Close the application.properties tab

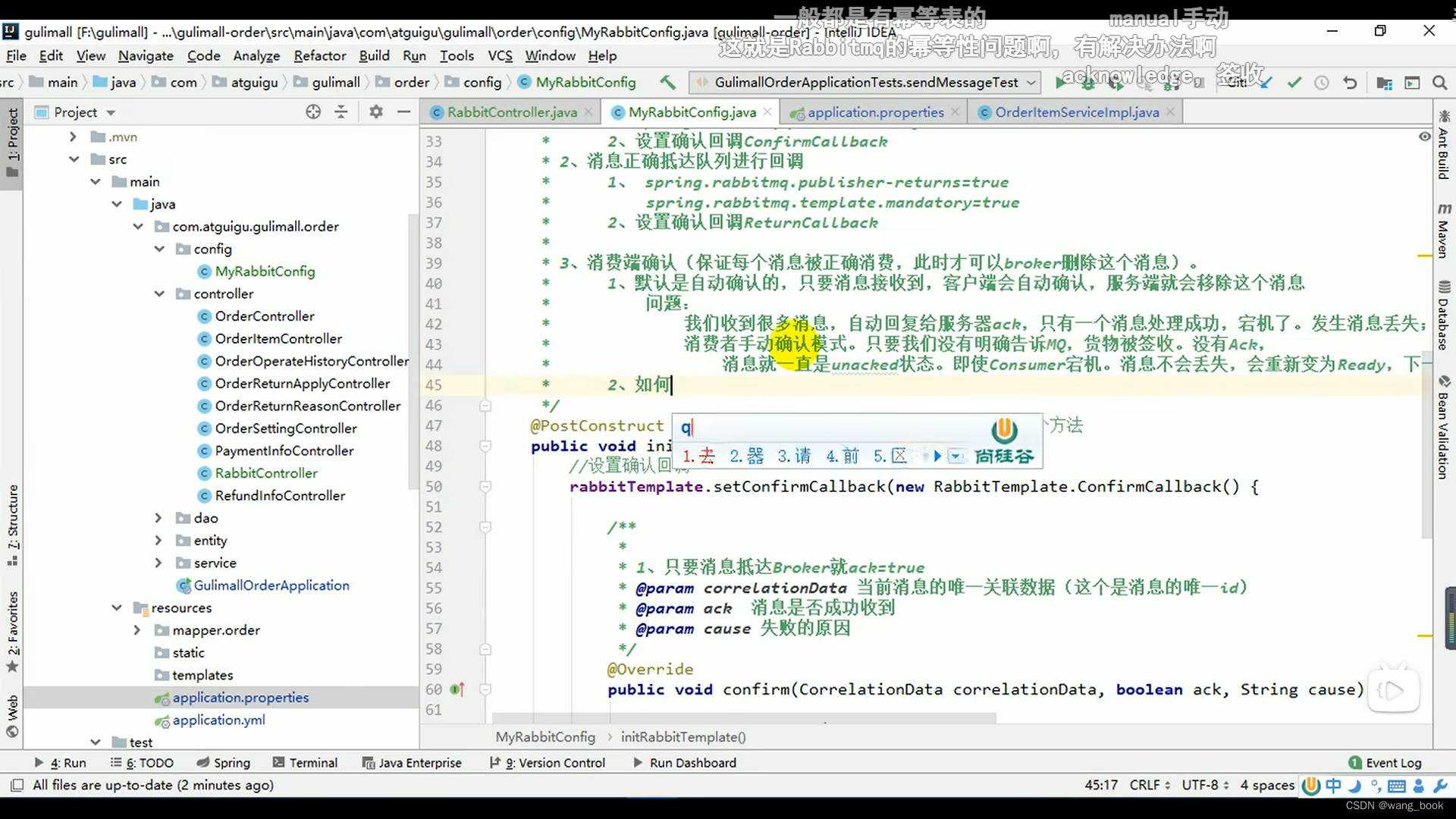point(955,112)
